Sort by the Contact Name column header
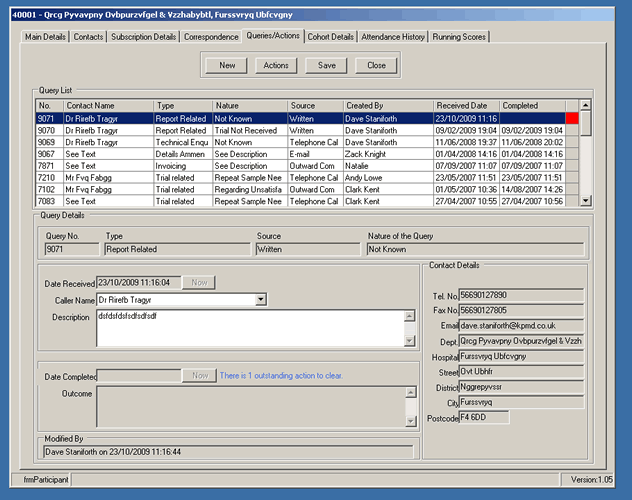 pyautogui.click(x=108, y=106)
